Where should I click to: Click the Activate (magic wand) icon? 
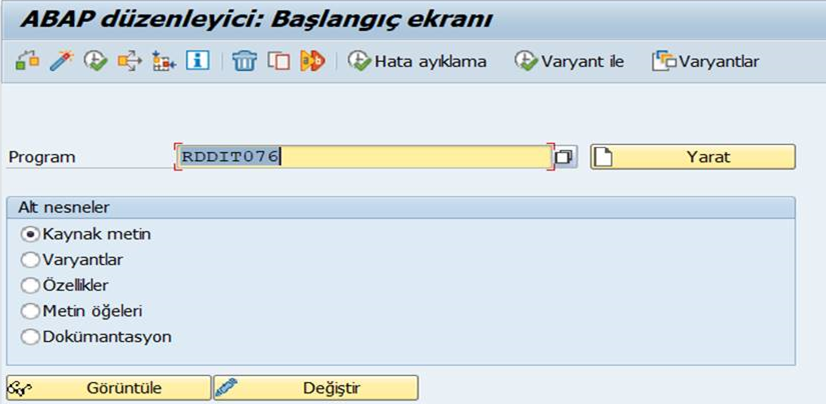click(62, 61)
